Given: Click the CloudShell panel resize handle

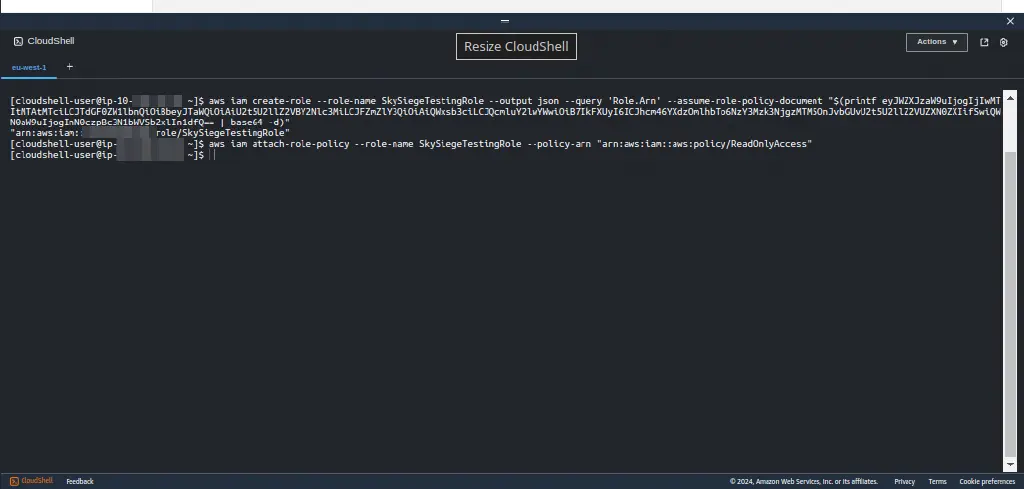Looking at the screenshot, I should 505,21.
